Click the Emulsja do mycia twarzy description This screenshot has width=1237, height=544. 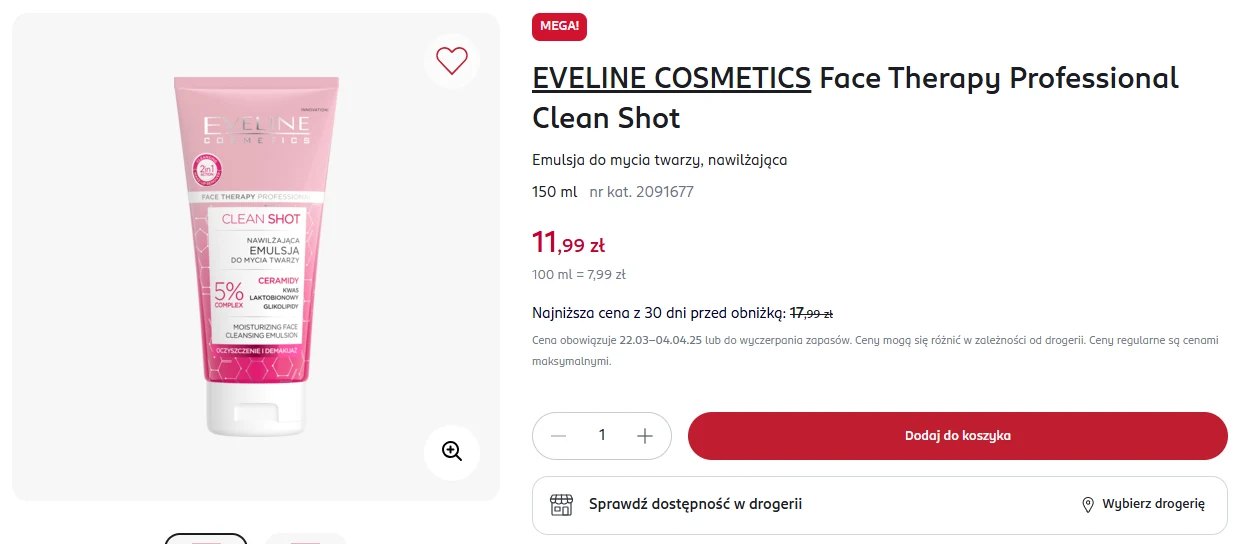[660, 160]
